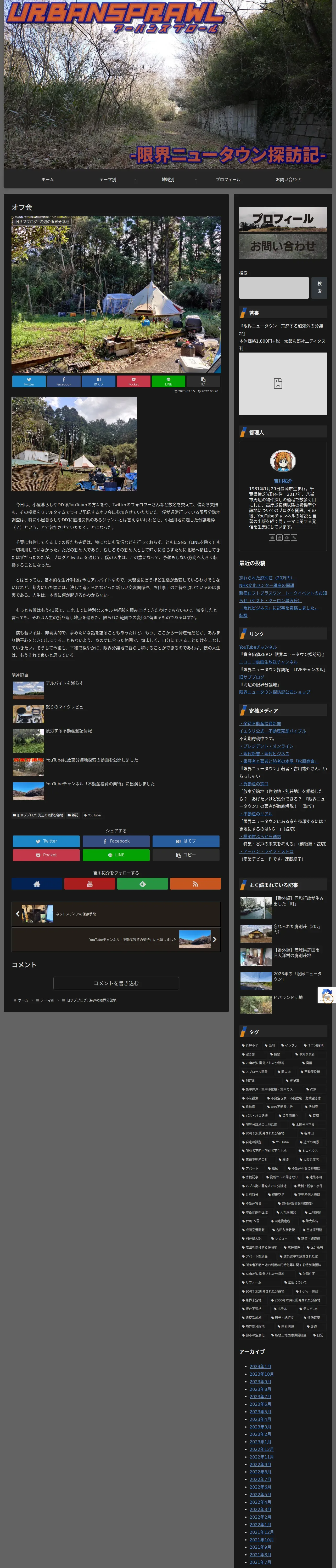
Task: Share via the large Pocket button
Action: (46, 855)
